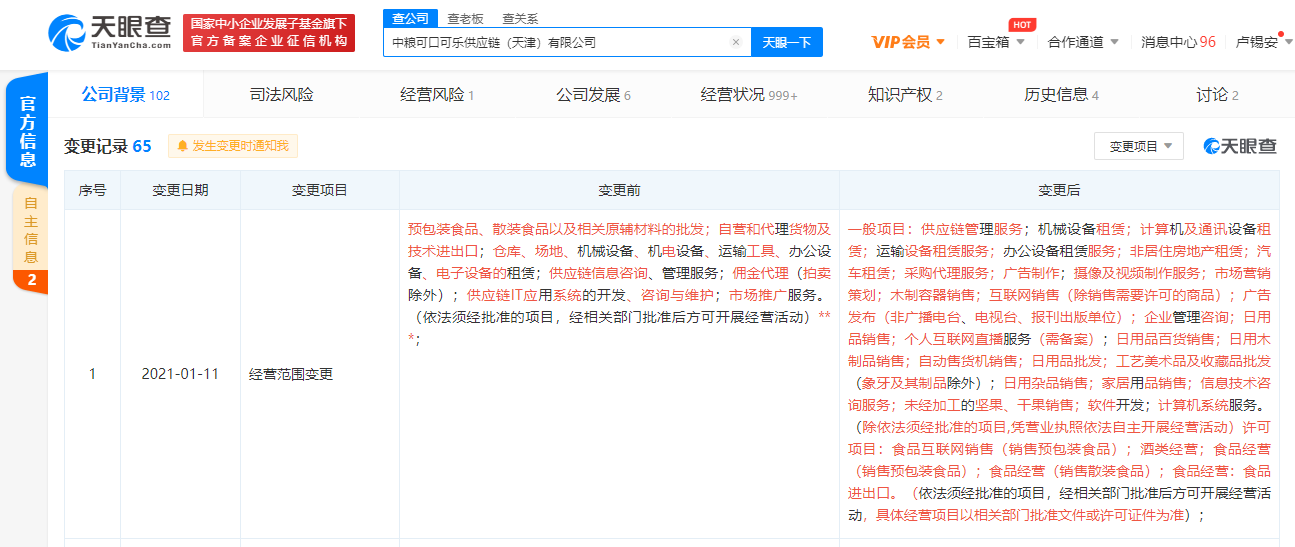Select the 查关系 search tab

click(x=520, y=18)
